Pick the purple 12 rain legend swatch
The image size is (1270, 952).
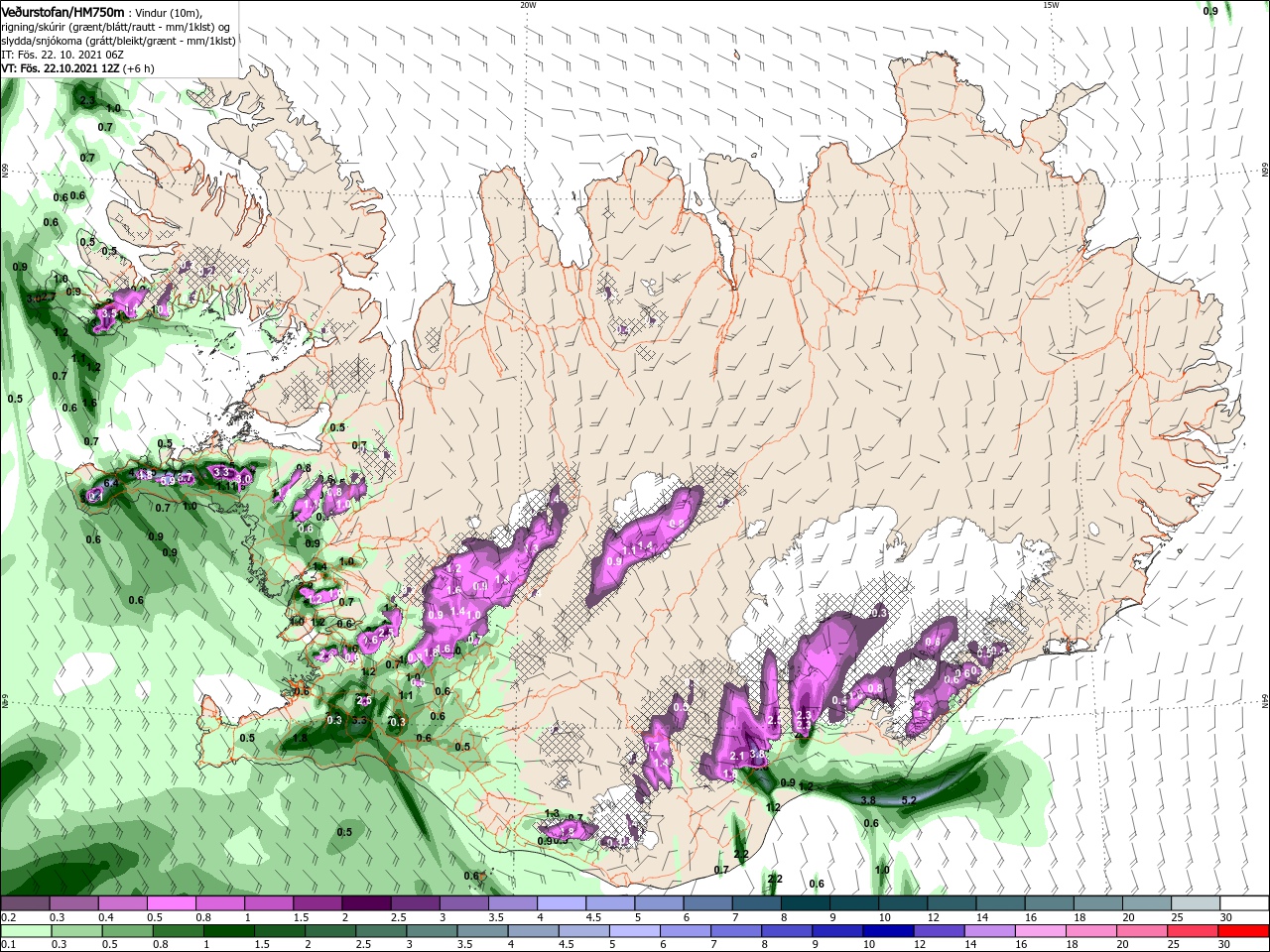[939, 931]
